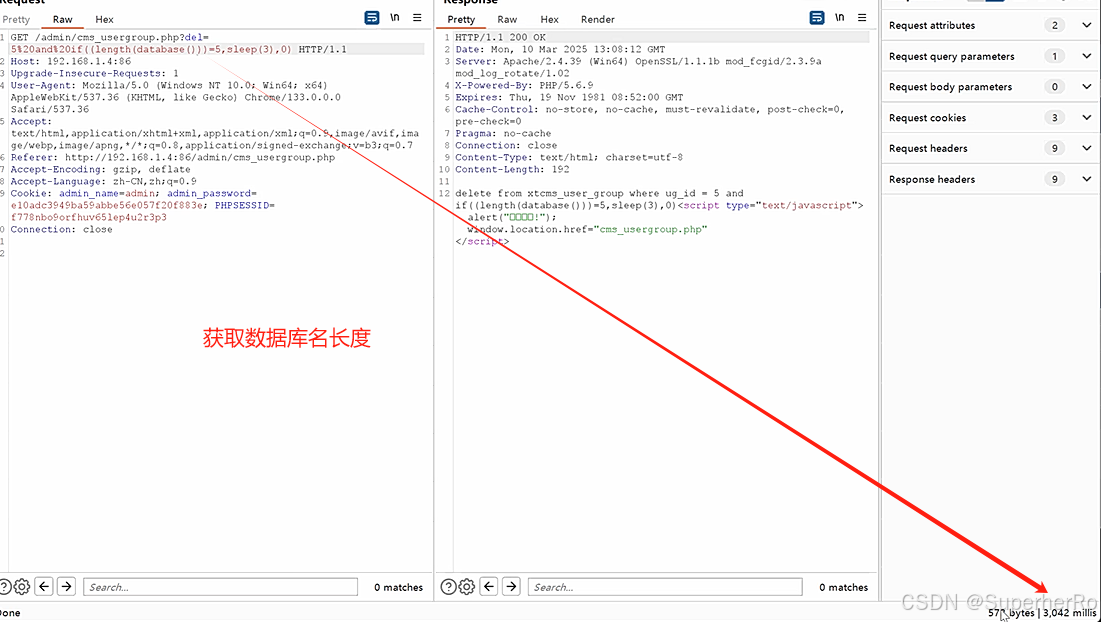Open Request pane hamburger options menu
The image size is (1101, 622).
[x=417, y=18]
